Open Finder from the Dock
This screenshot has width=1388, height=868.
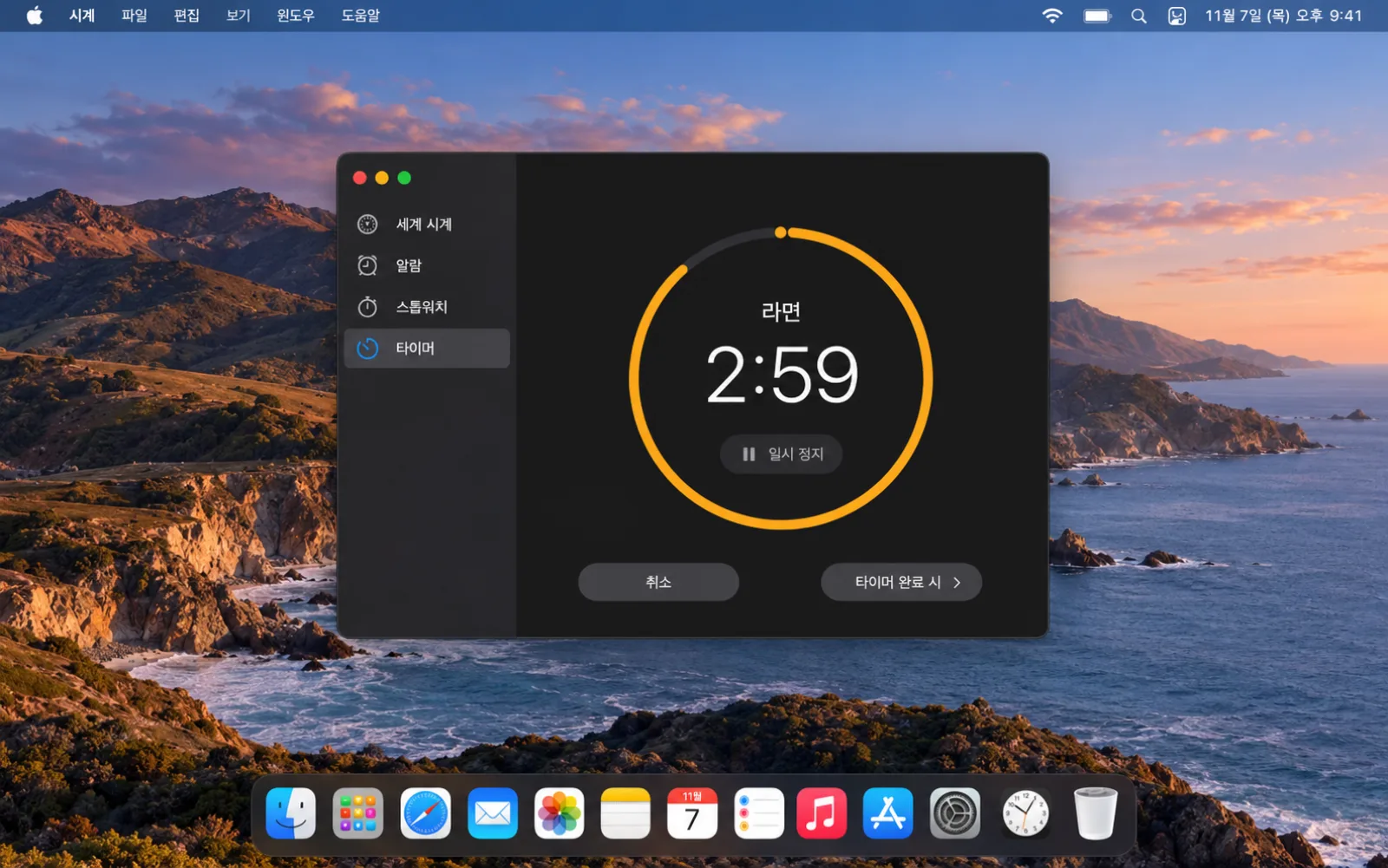[x=291, y=813]
